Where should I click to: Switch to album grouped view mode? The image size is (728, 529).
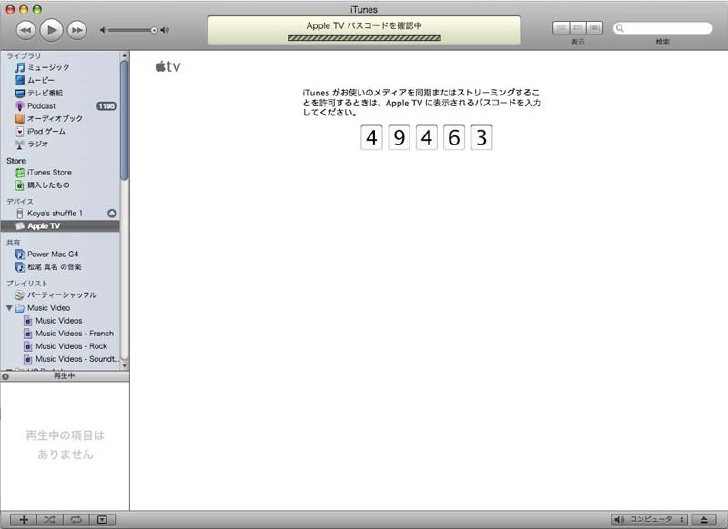578,28
